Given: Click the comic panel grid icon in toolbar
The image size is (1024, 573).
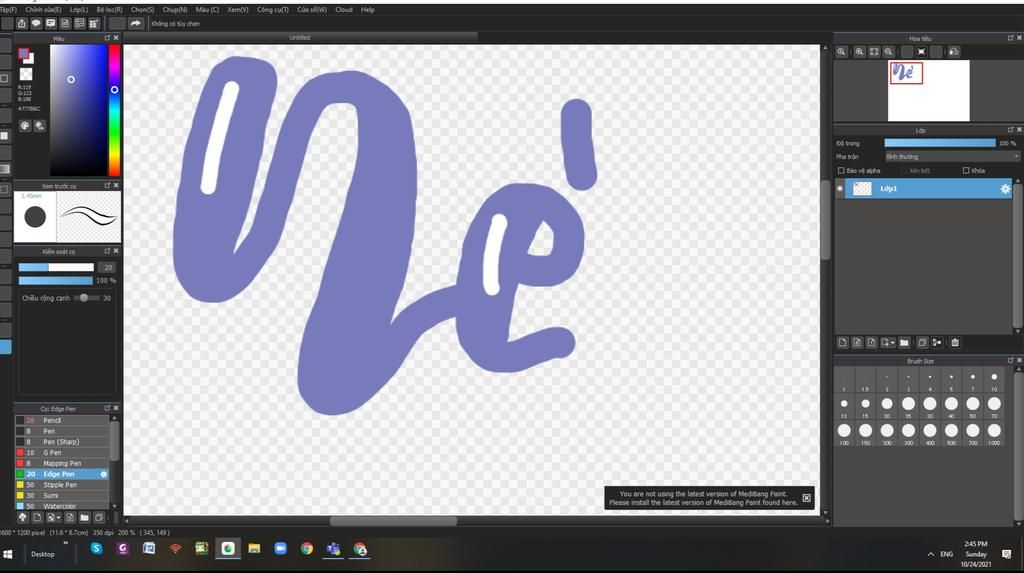Looking at the screenshot, I should pyautogui.click(x=93, y=24).
